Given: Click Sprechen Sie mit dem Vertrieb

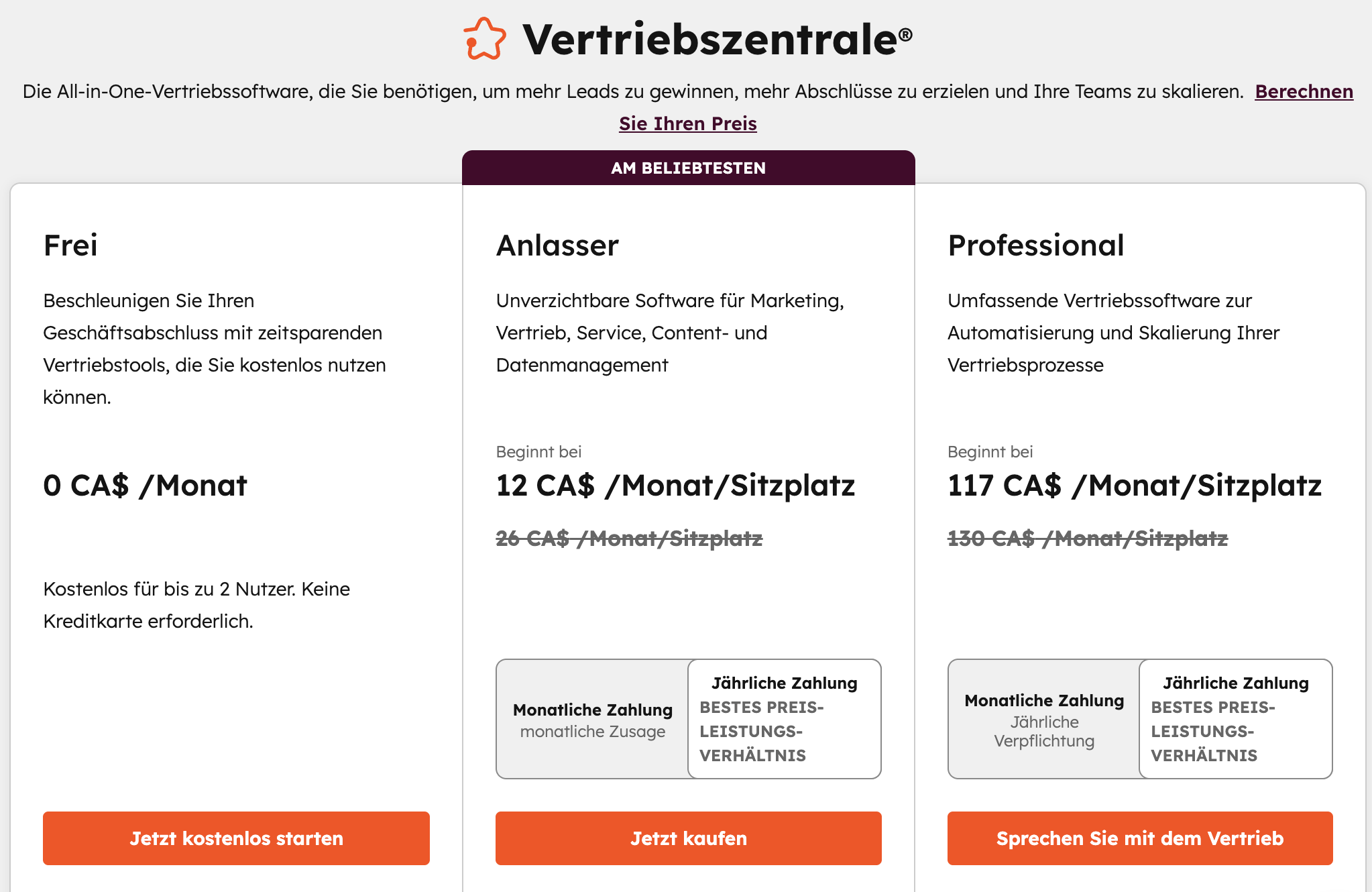Looking at the screenshot, I should (1139, 838).
